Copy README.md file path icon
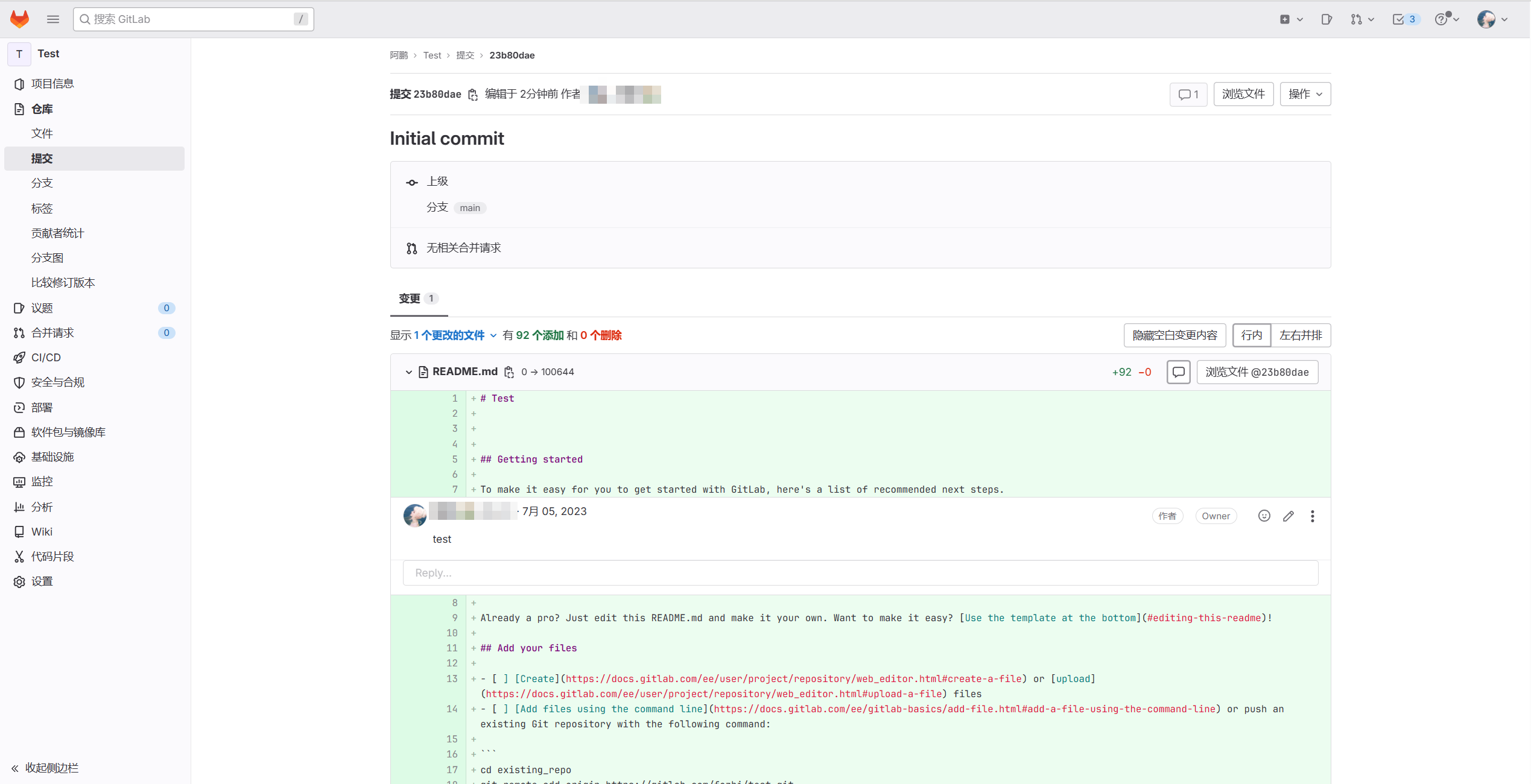This screenshot has height=784, width=1531. (x=509, y=372)
